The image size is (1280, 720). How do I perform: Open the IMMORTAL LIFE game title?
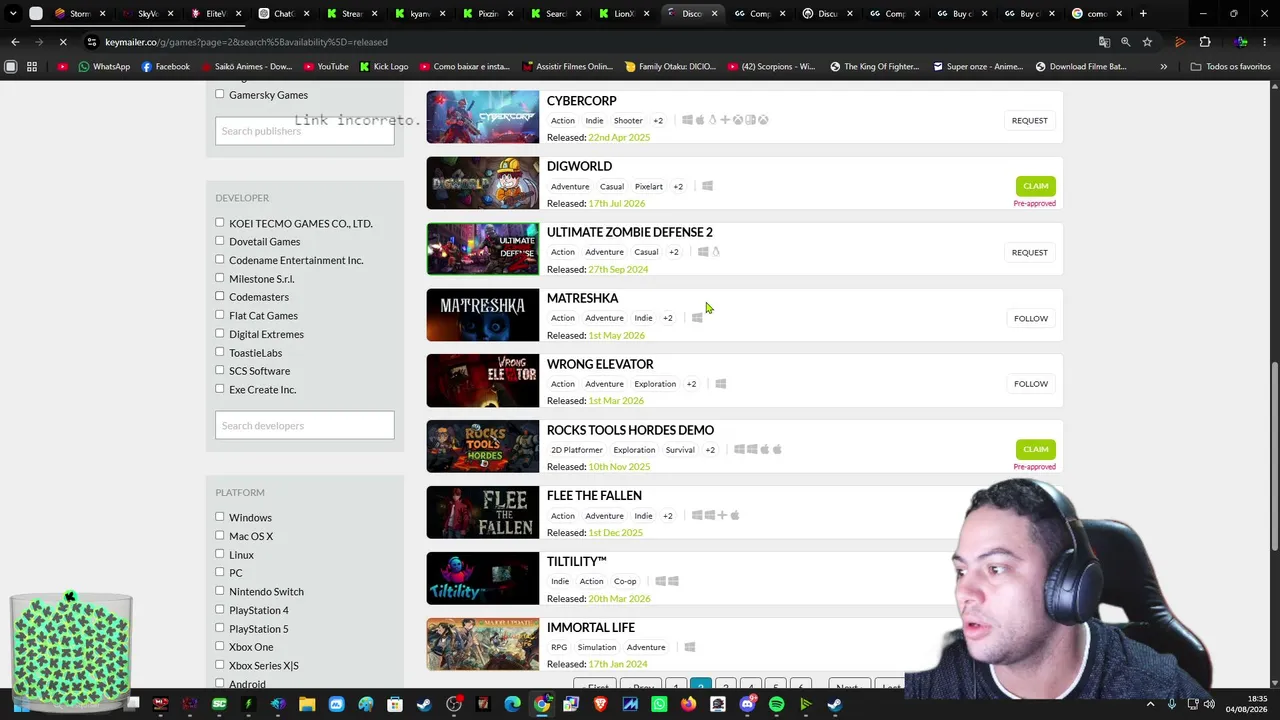(x=591, y=627)
